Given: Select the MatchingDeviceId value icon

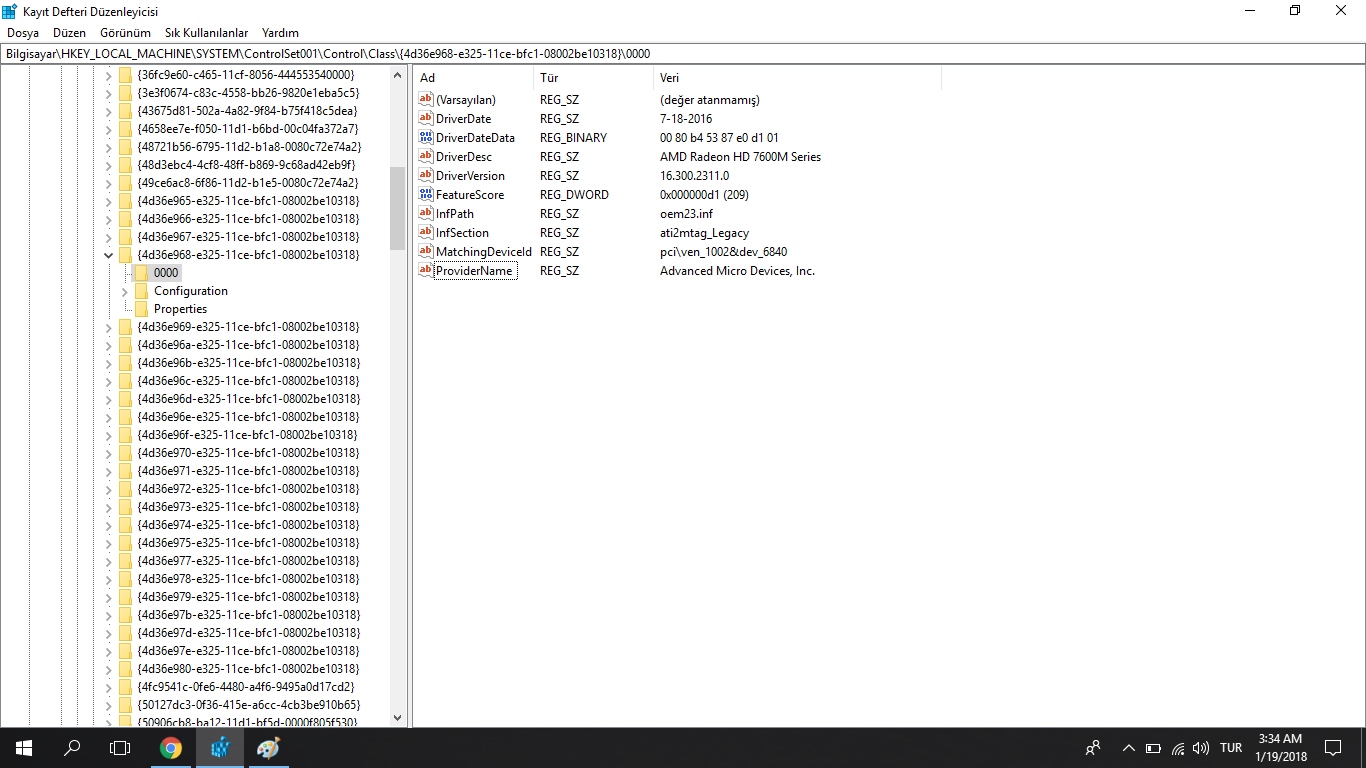Looking at the screenshot, I should pyautogui.click(x=426, y=252).
